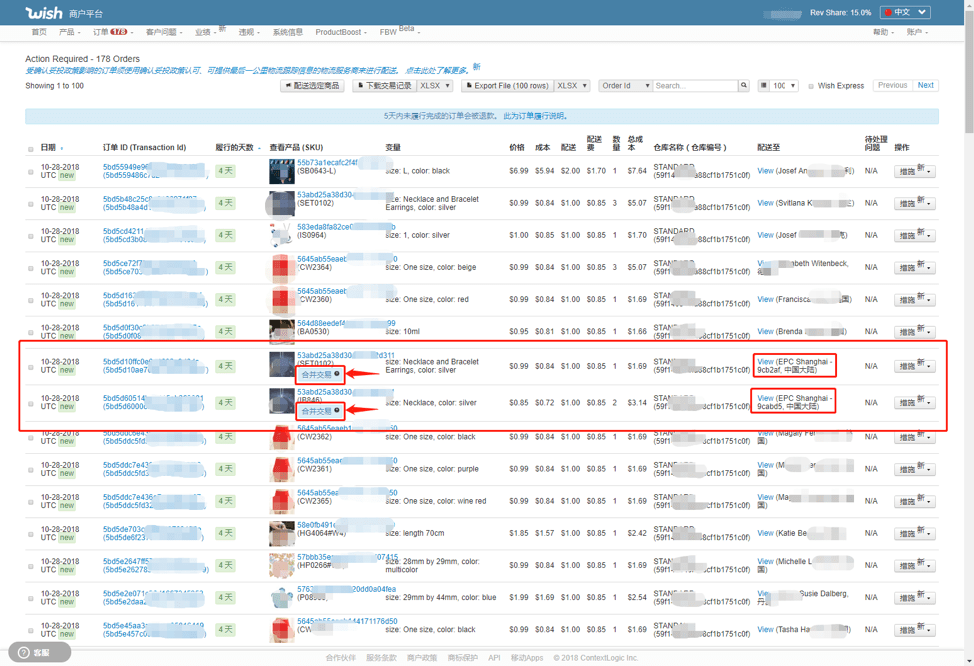Open 操作 dropdown for CW2361 purple order
The height and width of the screenshot is (666, 974).
coord(914,470)
